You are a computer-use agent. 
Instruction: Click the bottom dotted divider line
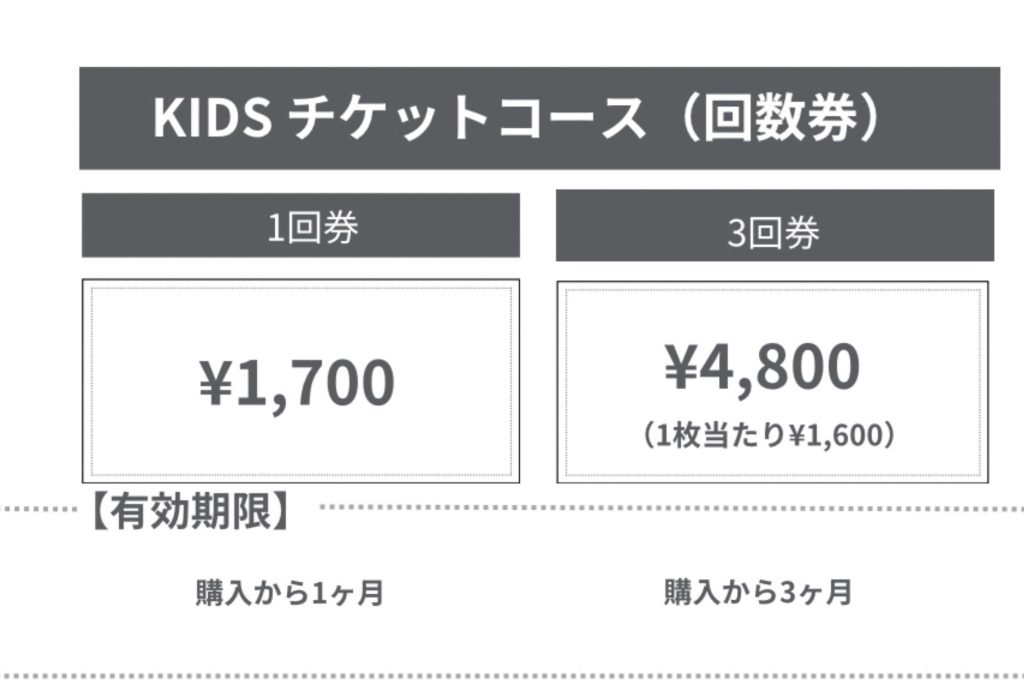coord(512,676)
